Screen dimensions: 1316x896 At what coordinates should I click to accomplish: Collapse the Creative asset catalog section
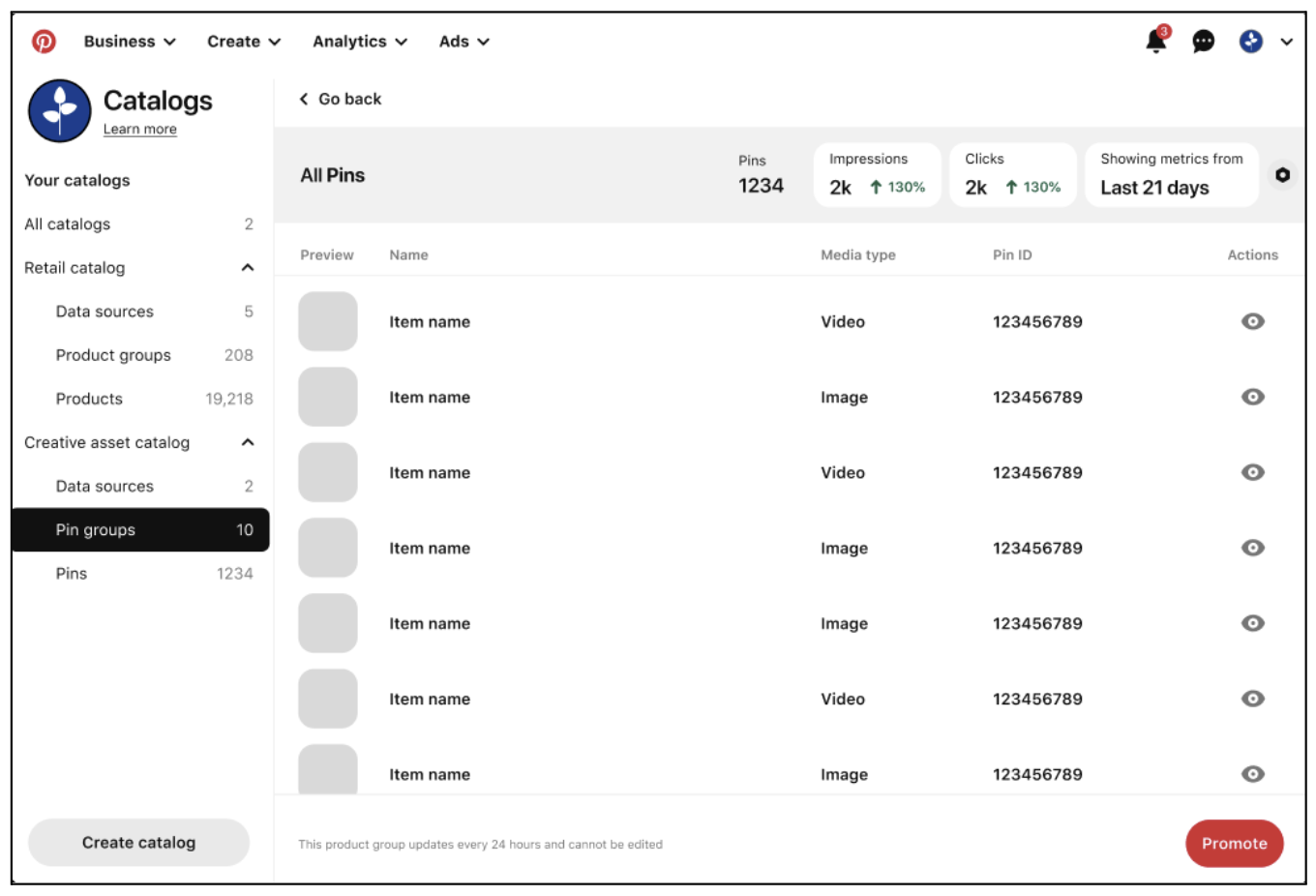click(248, 442)
